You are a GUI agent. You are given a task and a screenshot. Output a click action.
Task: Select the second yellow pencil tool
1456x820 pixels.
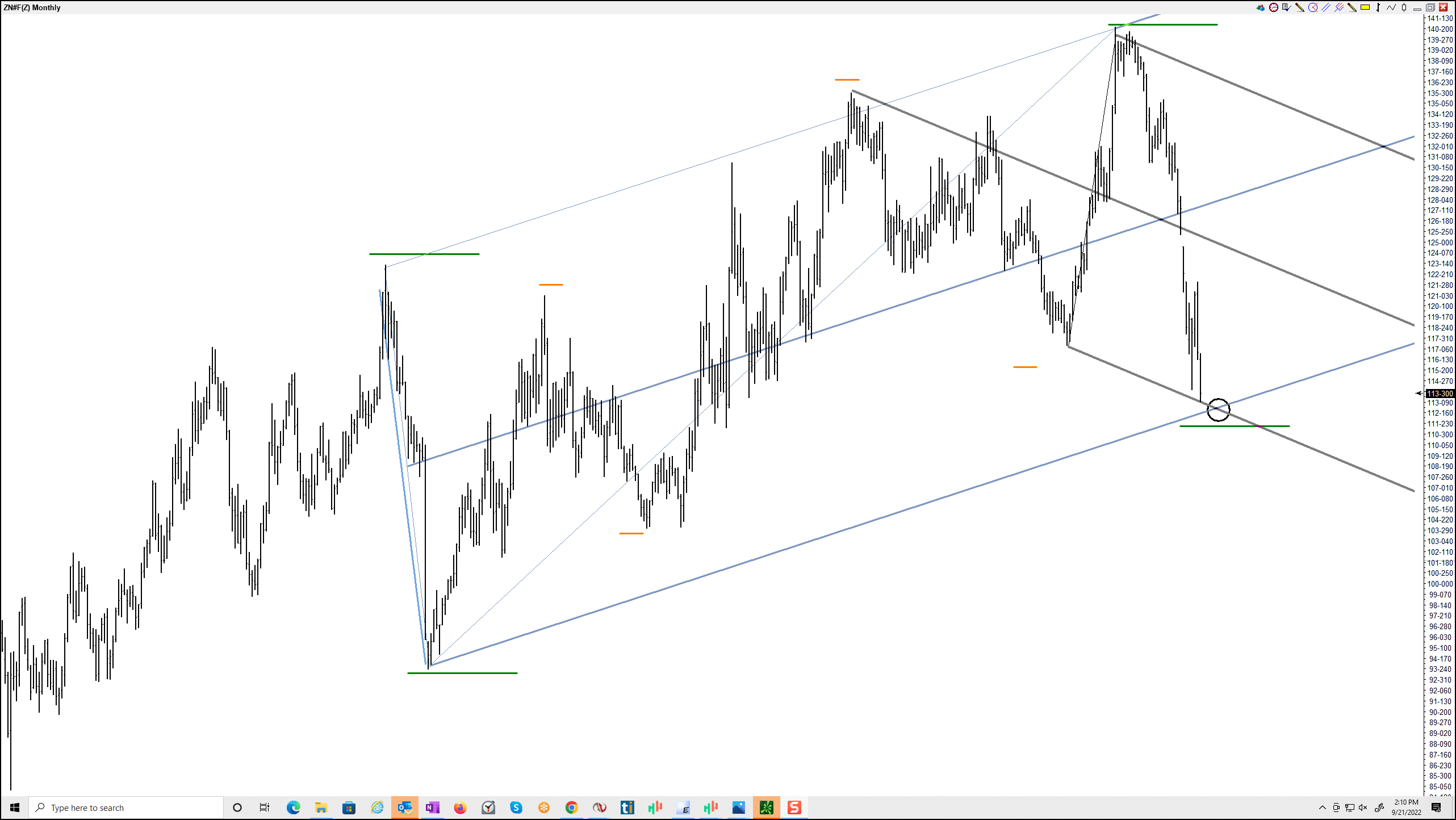(x=1352, y=7)
